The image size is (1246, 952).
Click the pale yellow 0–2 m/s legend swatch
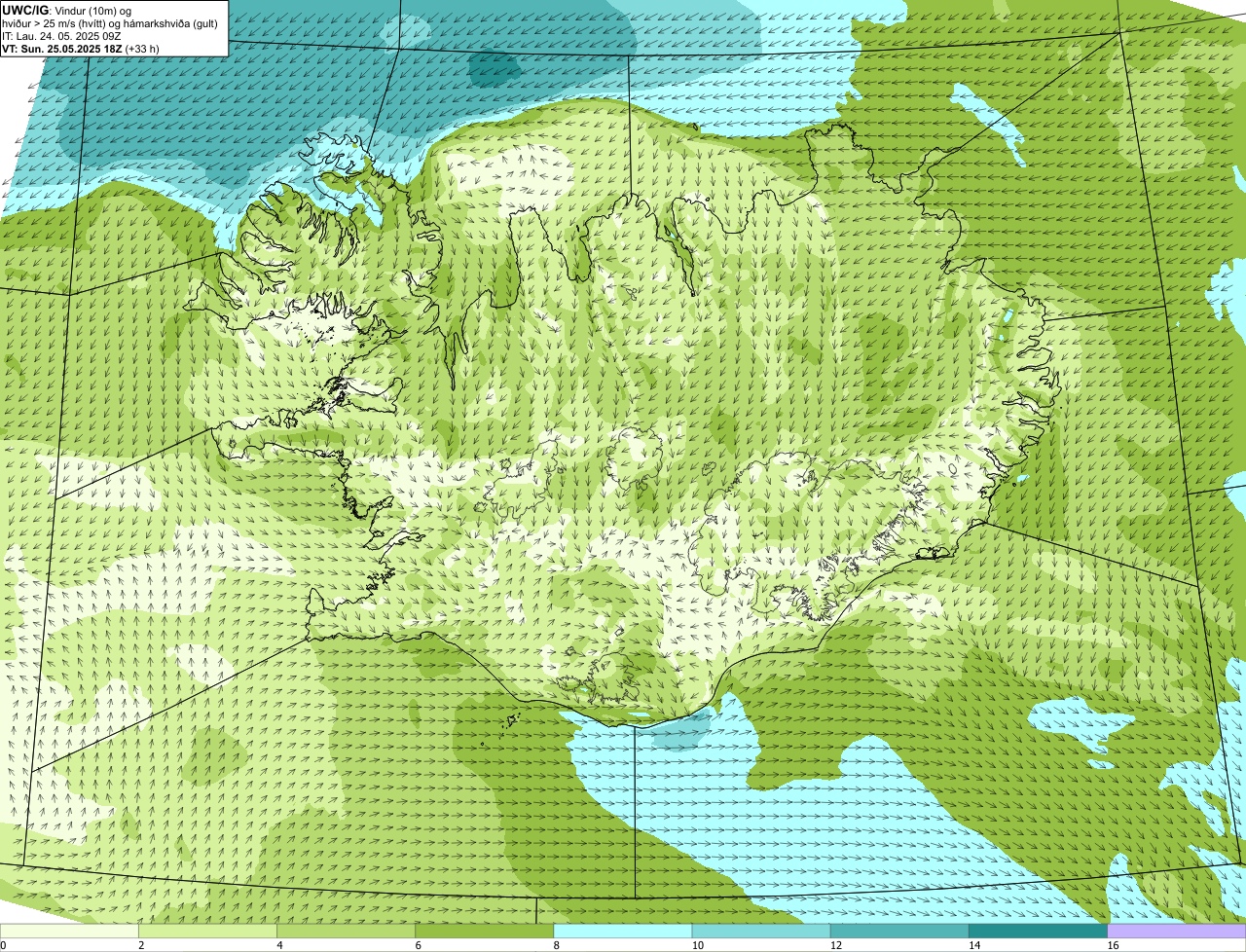[70, 932]
